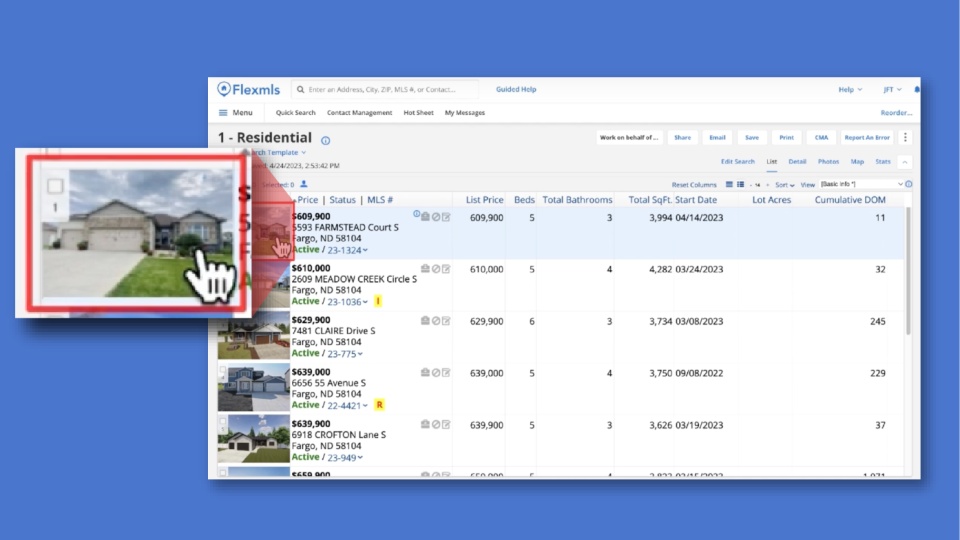Switch to the Detail tab
Viewport: 960px width, 540px height.
(797, 162)
